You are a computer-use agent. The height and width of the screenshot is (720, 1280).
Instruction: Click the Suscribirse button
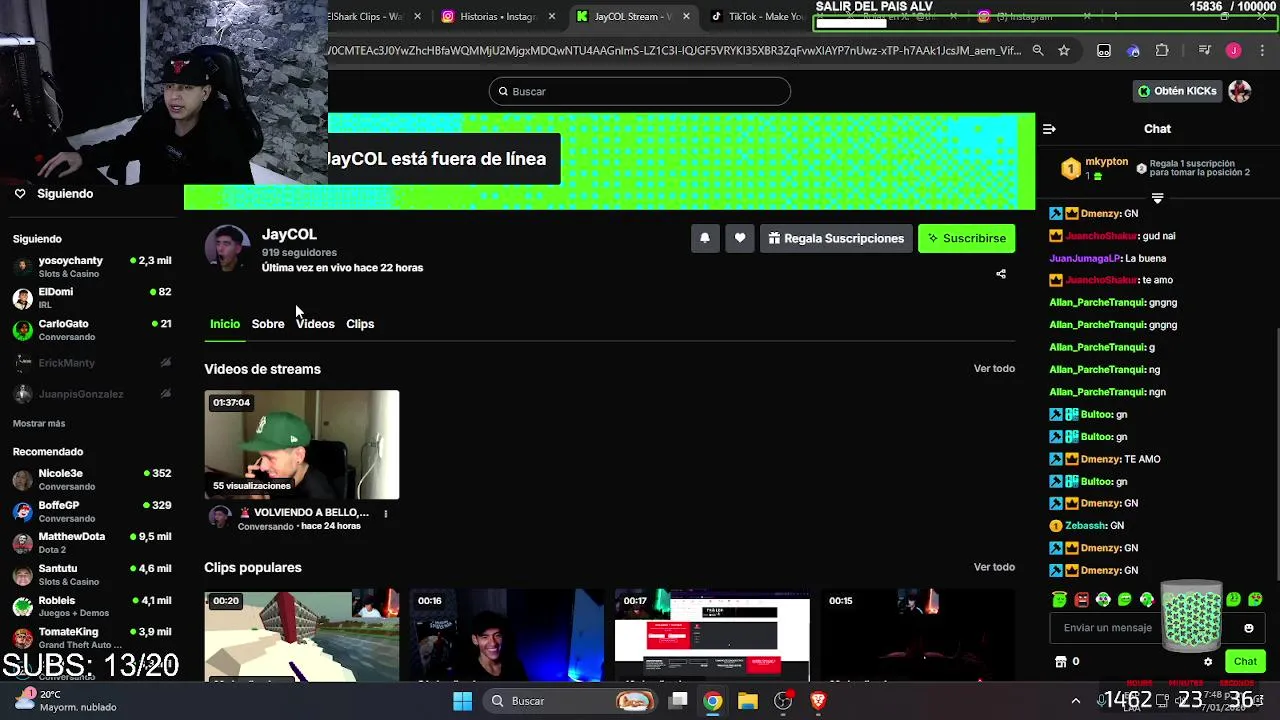[x=967, y=238]
